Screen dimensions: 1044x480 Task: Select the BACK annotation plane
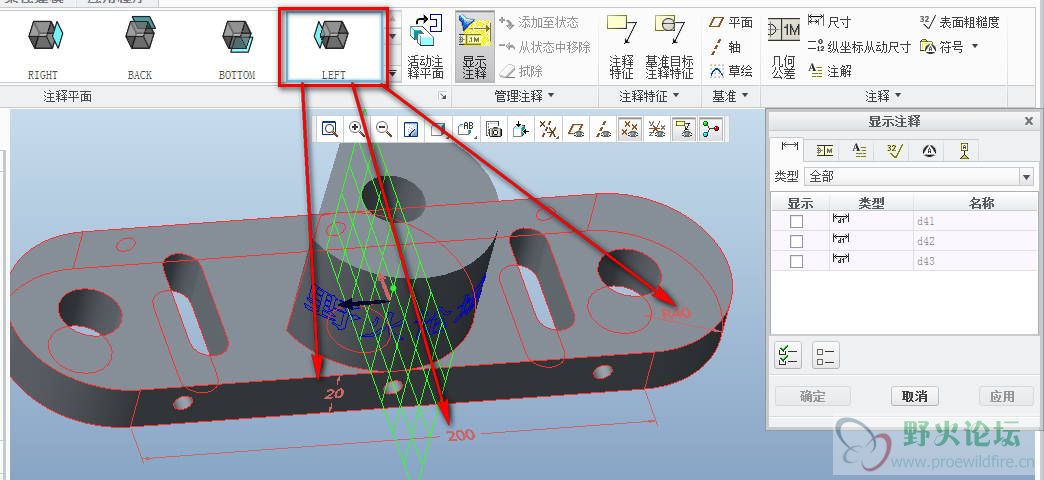pyautogui.click(x=140, y=47)
